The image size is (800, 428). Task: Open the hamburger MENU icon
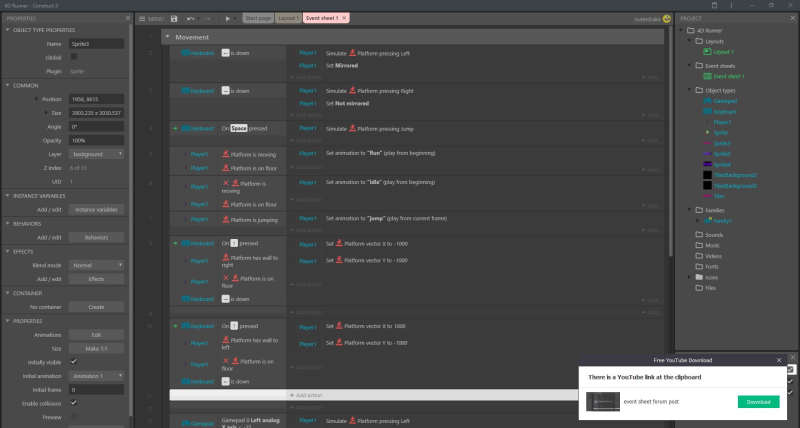142,18
